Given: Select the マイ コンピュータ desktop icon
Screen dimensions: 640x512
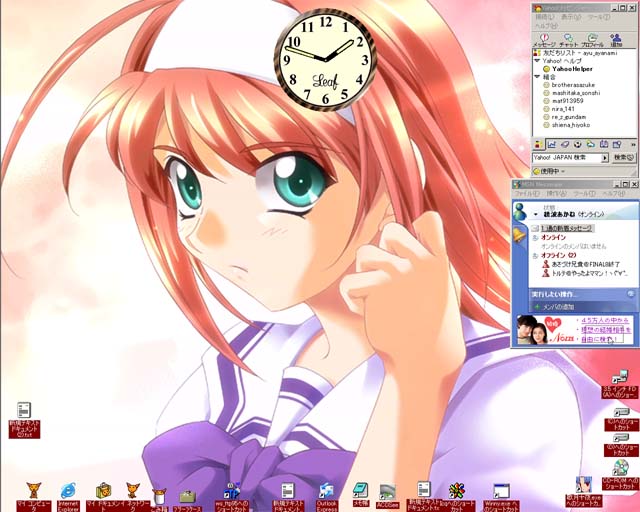Looking at the screenshot, I should (33, 496).
